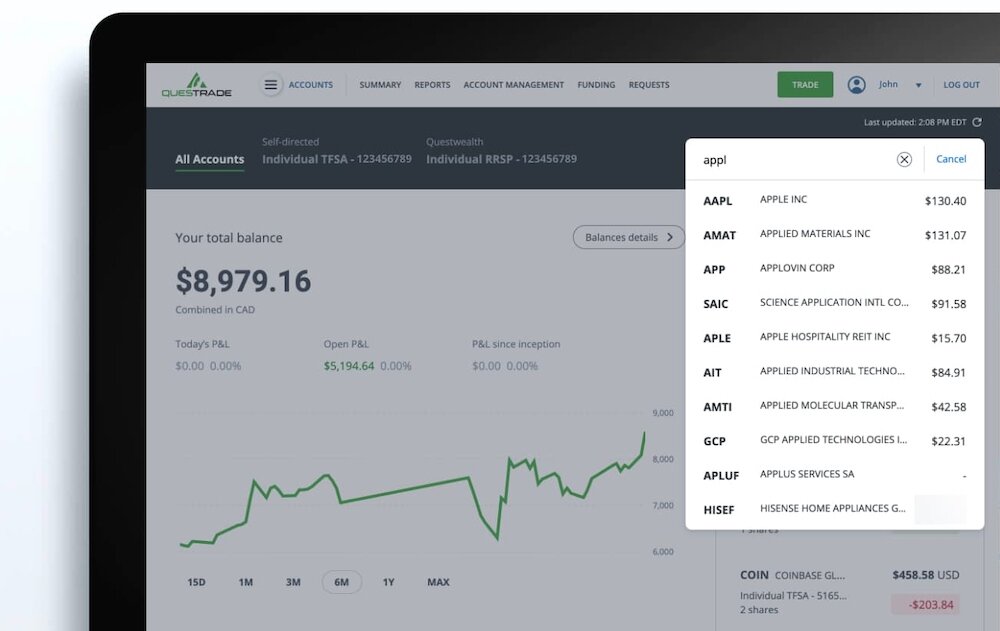Choose AAPL Apple Inc from results
Screen dimensions: 1000x631
coord(834,200)
